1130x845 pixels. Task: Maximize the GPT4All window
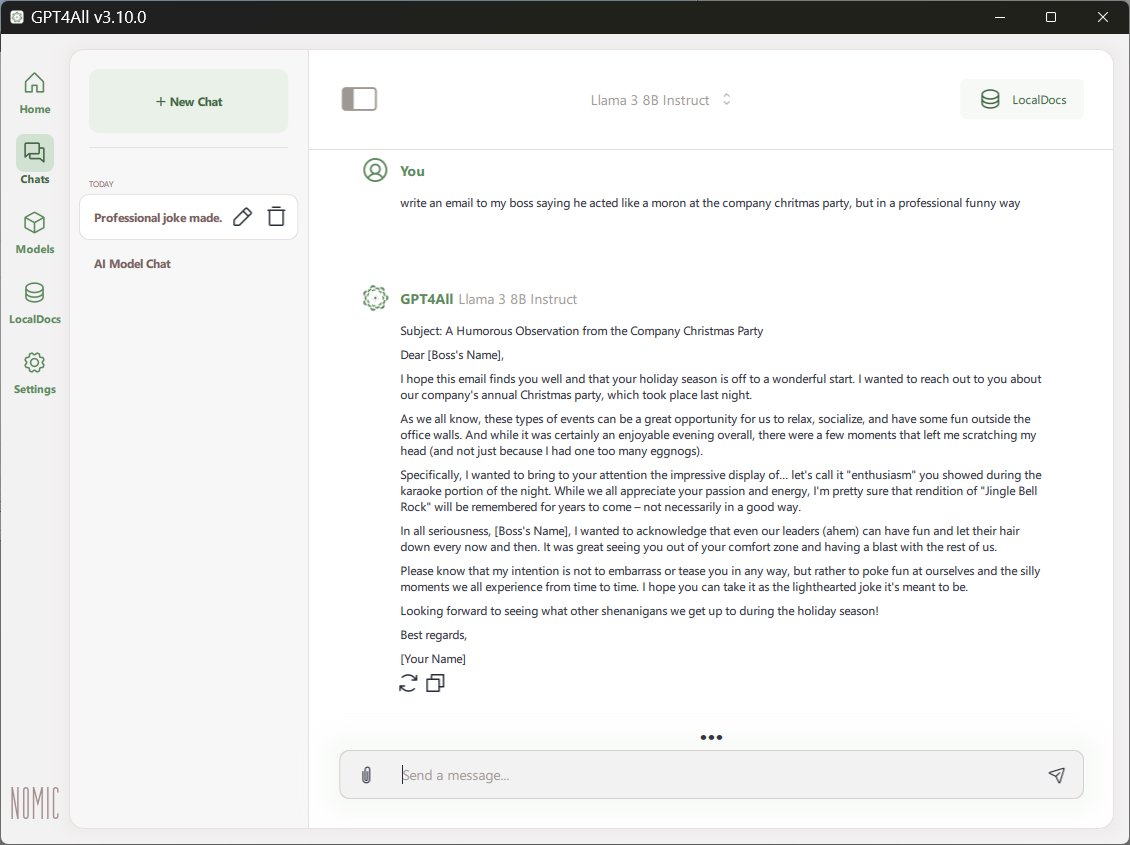tap(1051, 17)
